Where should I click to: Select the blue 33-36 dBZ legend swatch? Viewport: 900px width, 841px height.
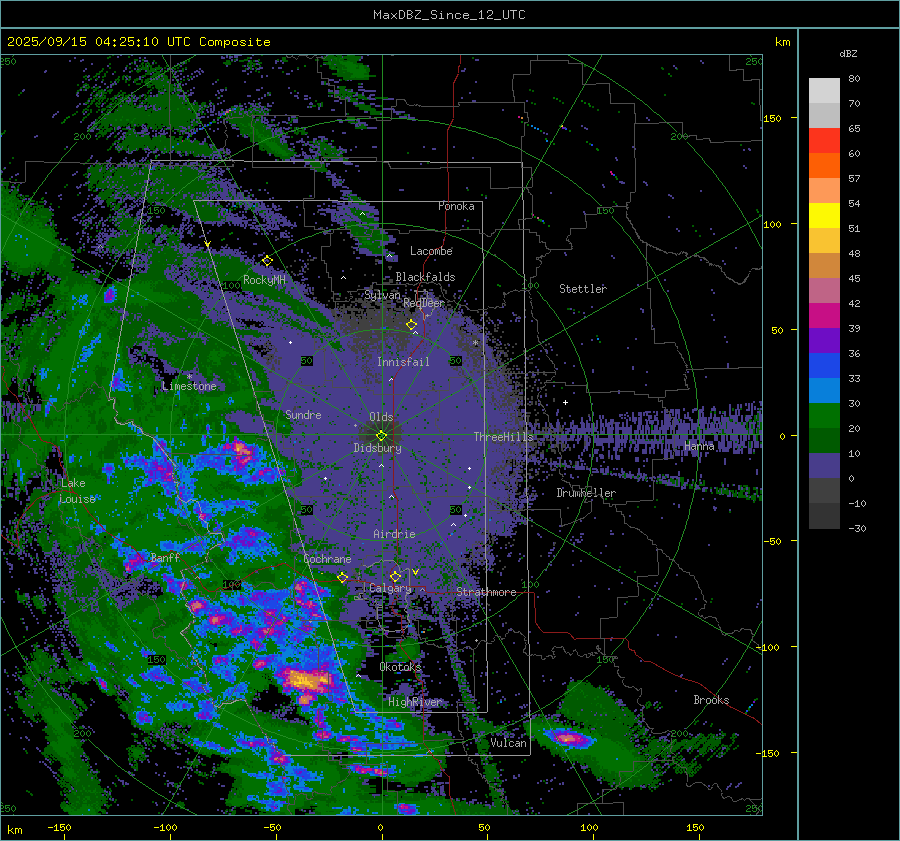click(x=824, y=366)
